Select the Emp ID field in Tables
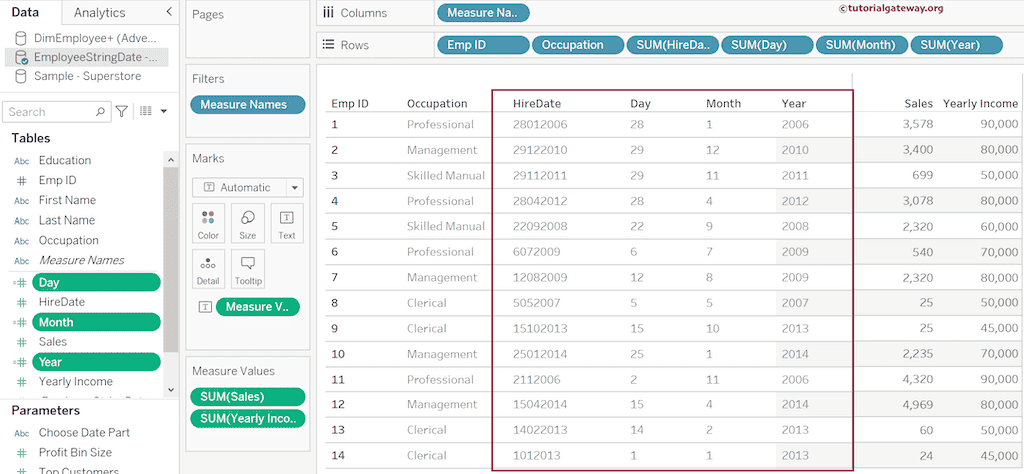1024x474 pixels. pos(57,180)
